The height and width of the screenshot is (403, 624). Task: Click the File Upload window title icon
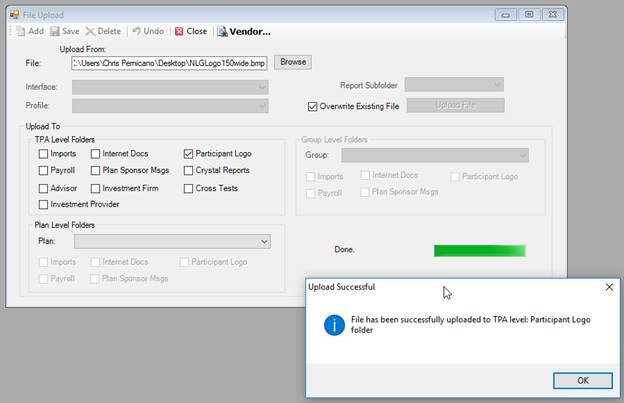[x=13, y=13]
